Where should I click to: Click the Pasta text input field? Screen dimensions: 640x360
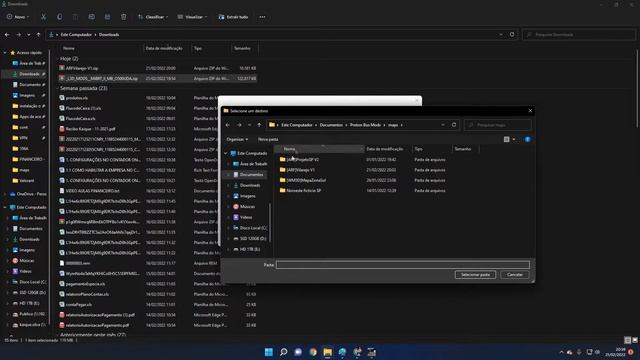(x=403, y=265)
